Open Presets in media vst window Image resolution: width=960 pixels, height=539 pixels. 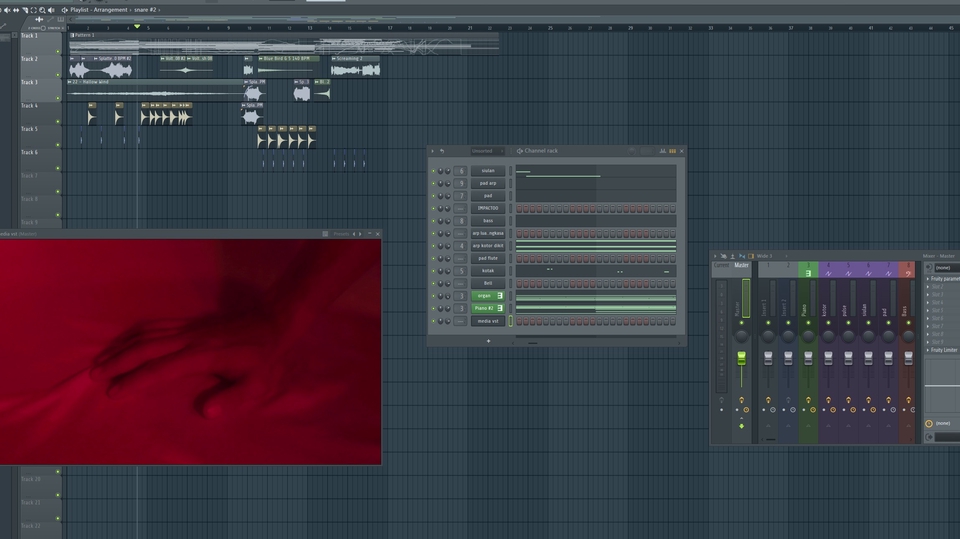click(x=341, y=234)
